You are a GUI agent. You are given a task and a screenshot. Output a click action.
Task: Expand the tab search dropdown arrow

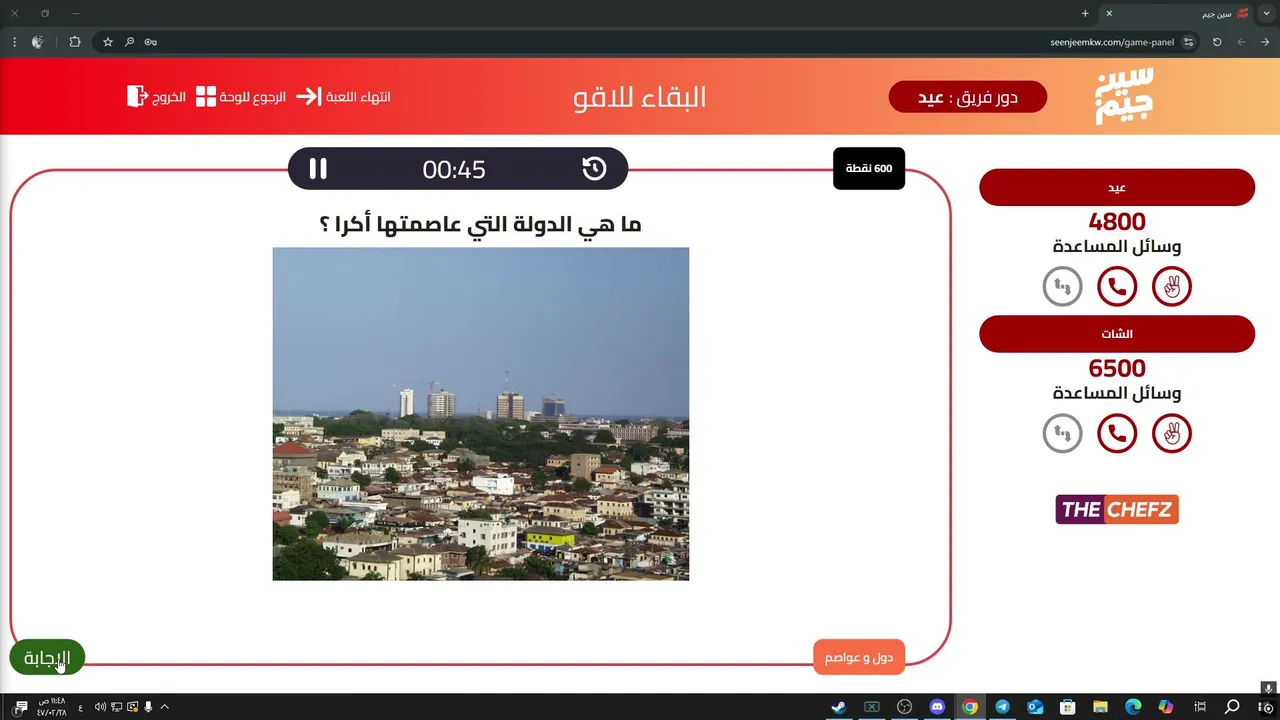tap(1267, 13)
